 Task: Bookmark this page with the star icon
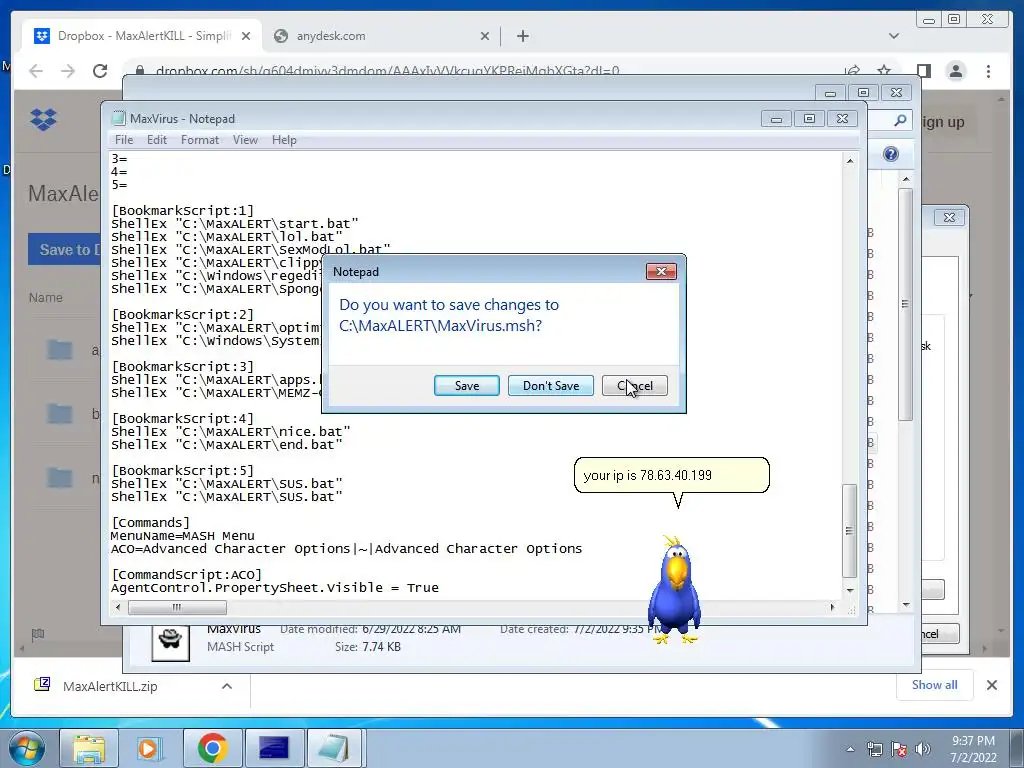[884, 71]
